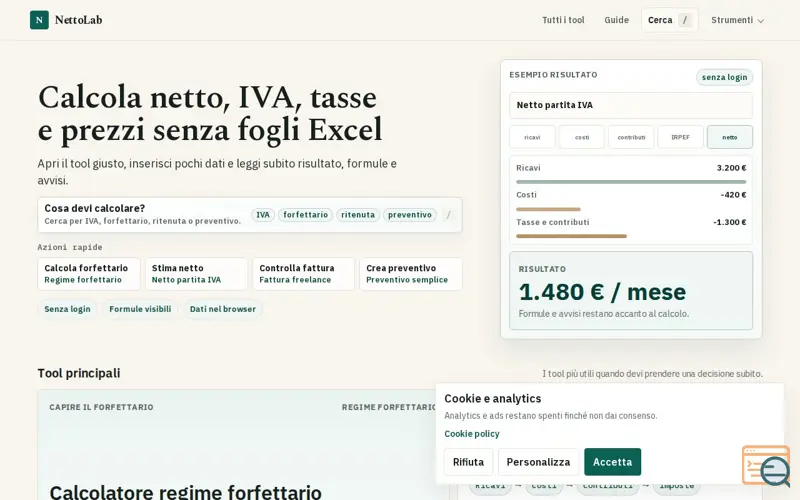Expand the Strumenti dropdown
Viewport: 800px width, 500px height.
click(737, 20)
